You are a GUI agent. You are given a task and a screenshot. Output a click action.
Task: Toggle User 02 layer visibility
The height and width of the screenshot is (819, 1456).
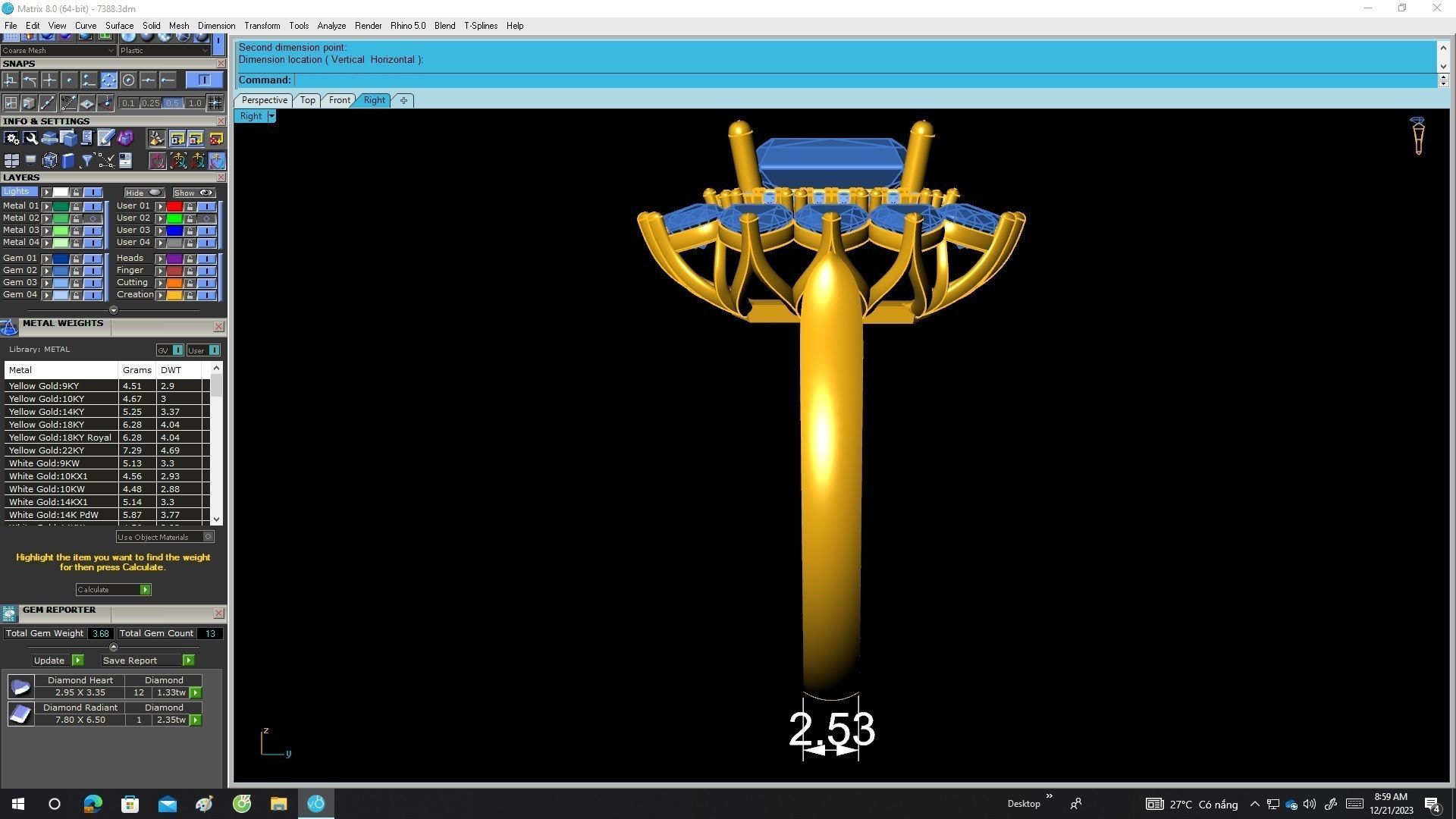coord(206,218)
